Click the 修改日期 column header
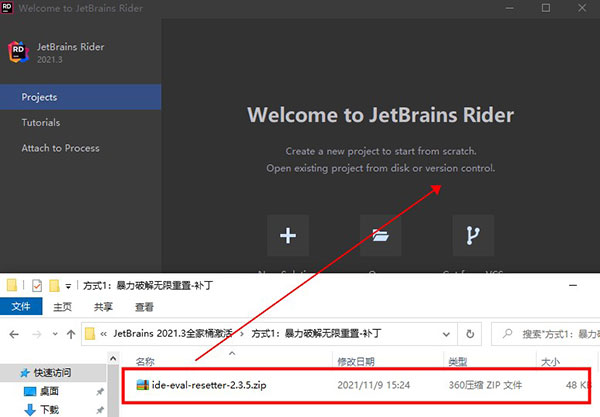This screenshot has width=600, height=417. [356, 362]
